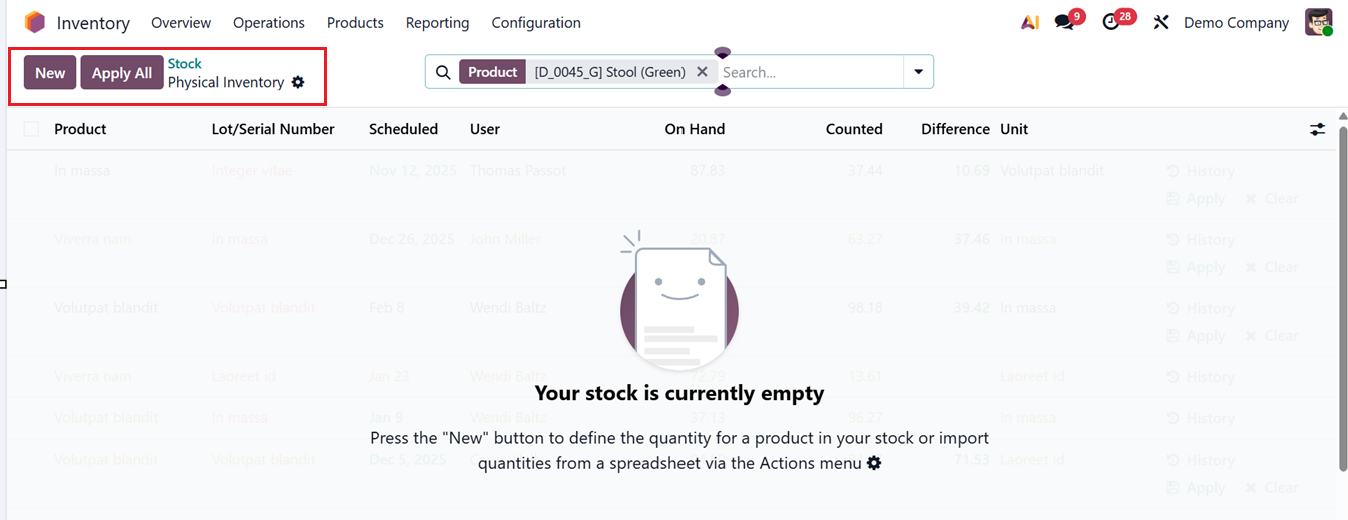
Task: Click the magnifying glass search icon
Action: (443, 72)
